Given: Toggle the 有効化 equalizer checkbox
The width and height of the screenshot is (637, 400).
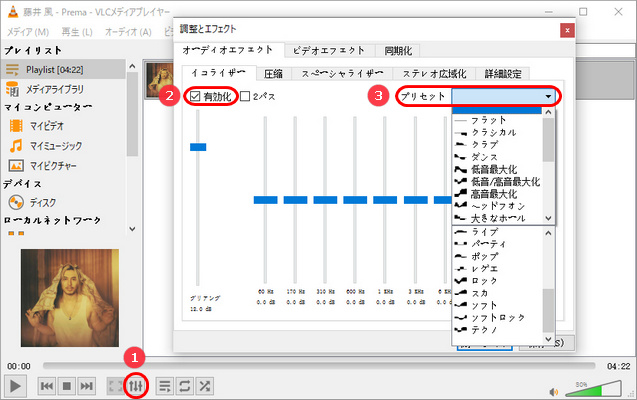Looking at the screenshot, I should 210,96.
